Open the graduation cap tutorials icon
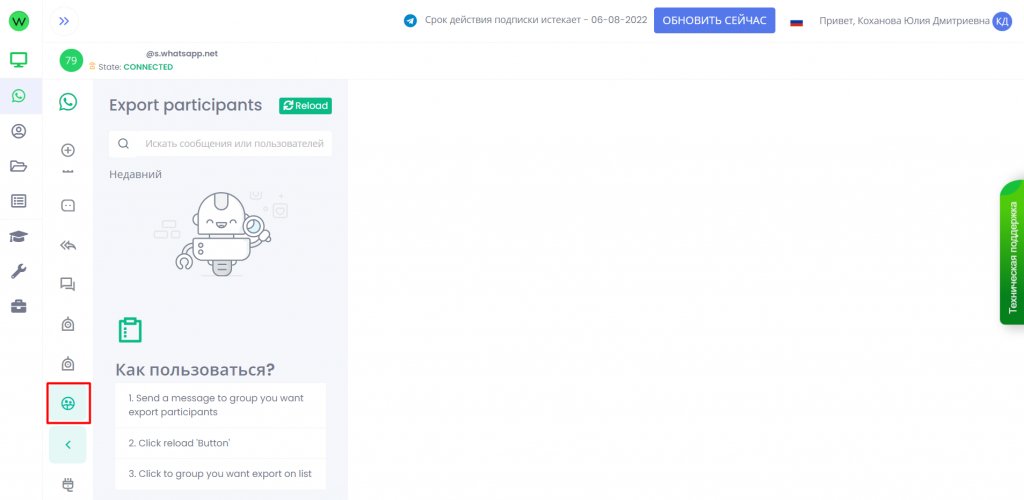 [19, 236]
